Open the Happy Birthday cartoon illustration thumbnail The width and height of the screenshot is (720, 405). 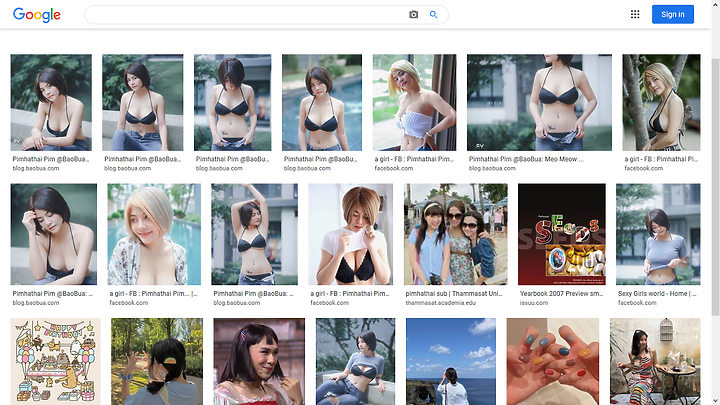[56, 361]
